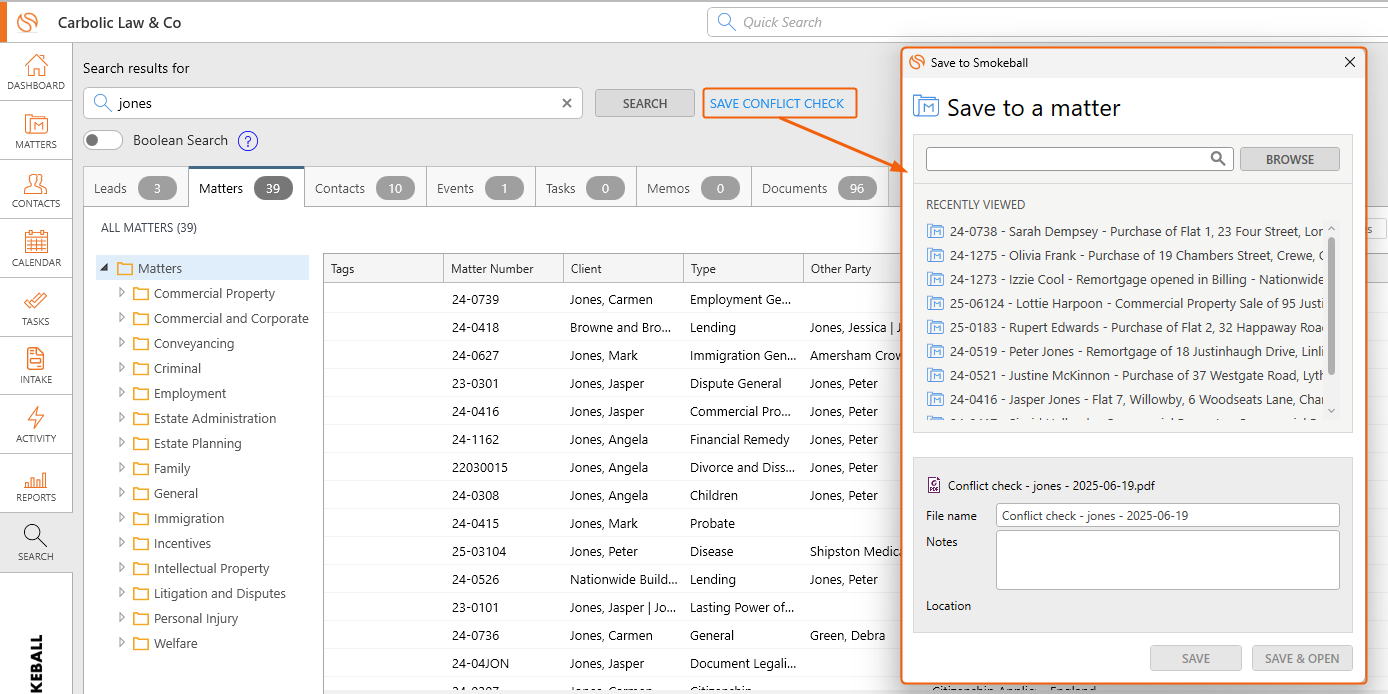Open the Reports sidebar section
This screenshot has width=1388, height=694.
(36, 484)
